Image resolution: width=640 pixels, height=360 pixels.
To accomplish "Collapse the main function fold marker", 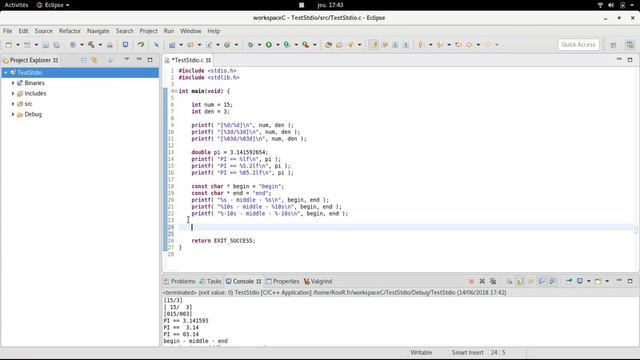I will point(175,91).
